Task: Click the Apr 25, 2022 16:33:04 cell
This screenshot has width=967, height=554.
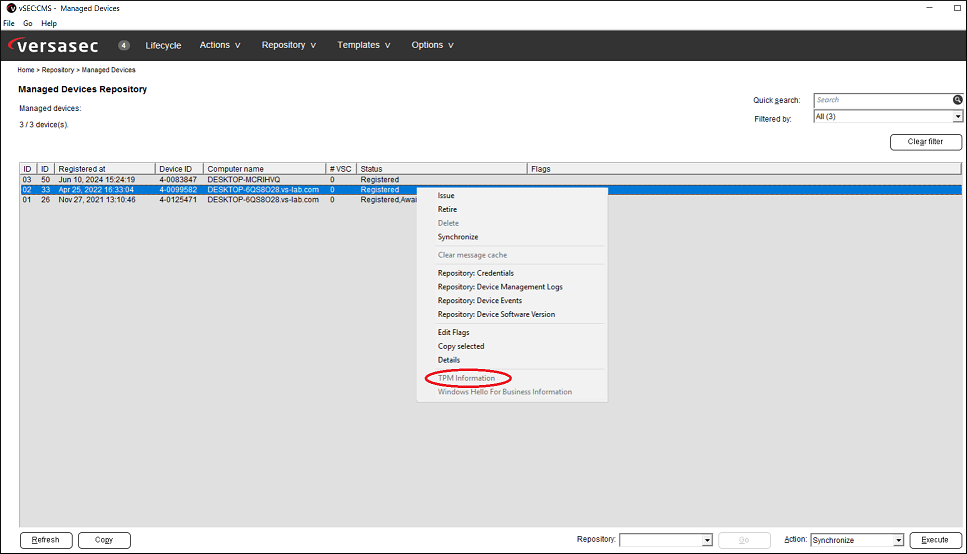Action: [x=96, y=190]
